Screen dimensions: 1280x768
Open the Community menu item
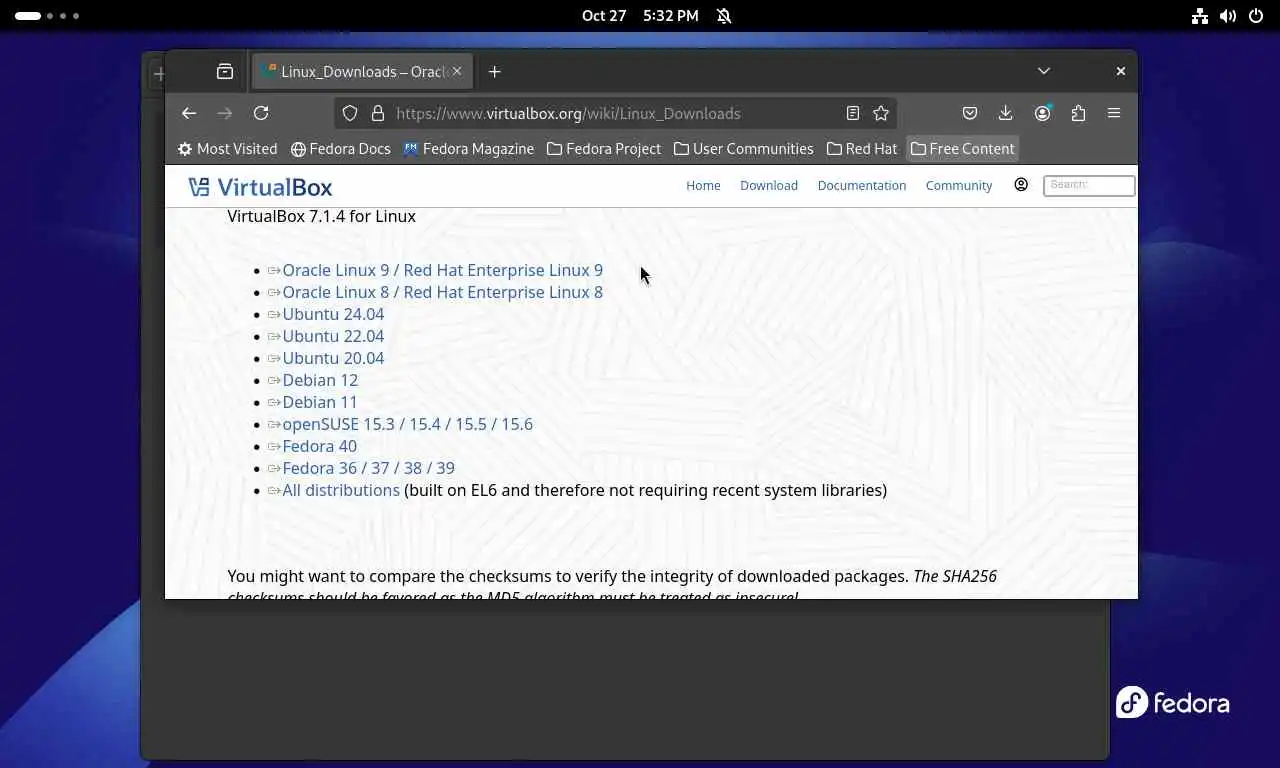(959, 185)
